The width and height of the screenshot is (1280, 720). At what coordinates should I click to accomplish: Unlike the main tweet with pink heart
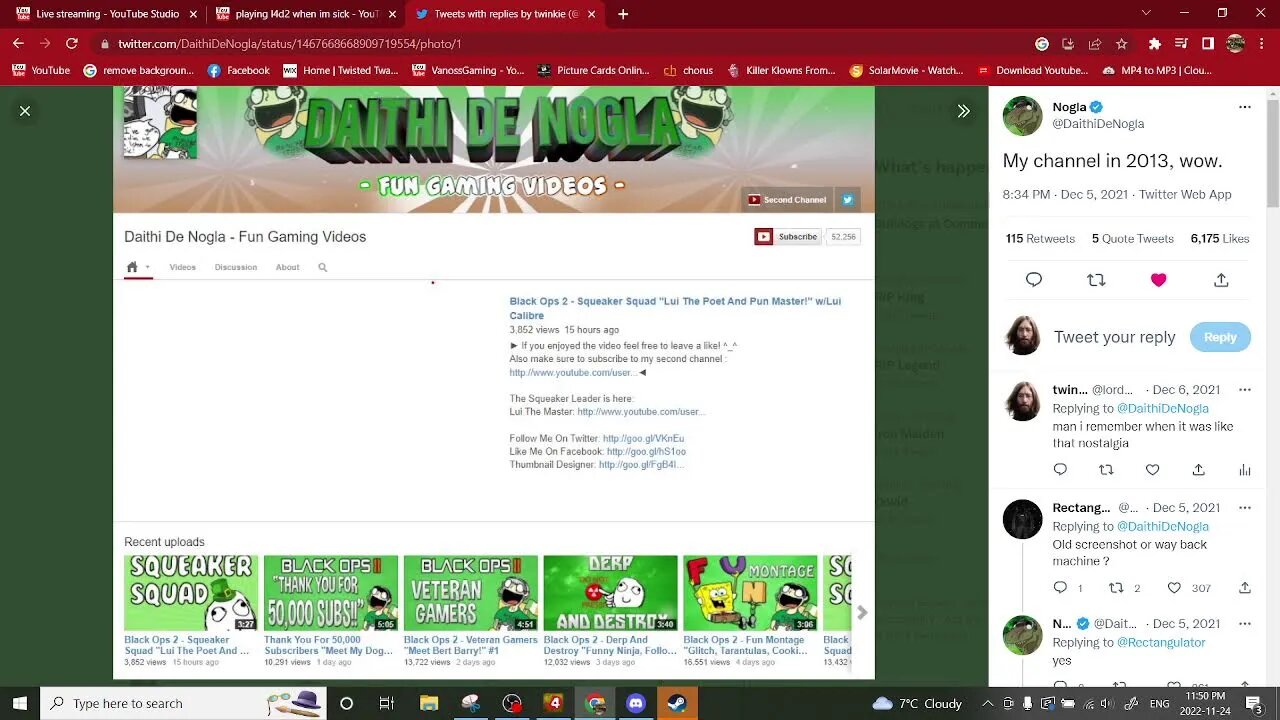pyautogui.click(x=1158, y=280)
